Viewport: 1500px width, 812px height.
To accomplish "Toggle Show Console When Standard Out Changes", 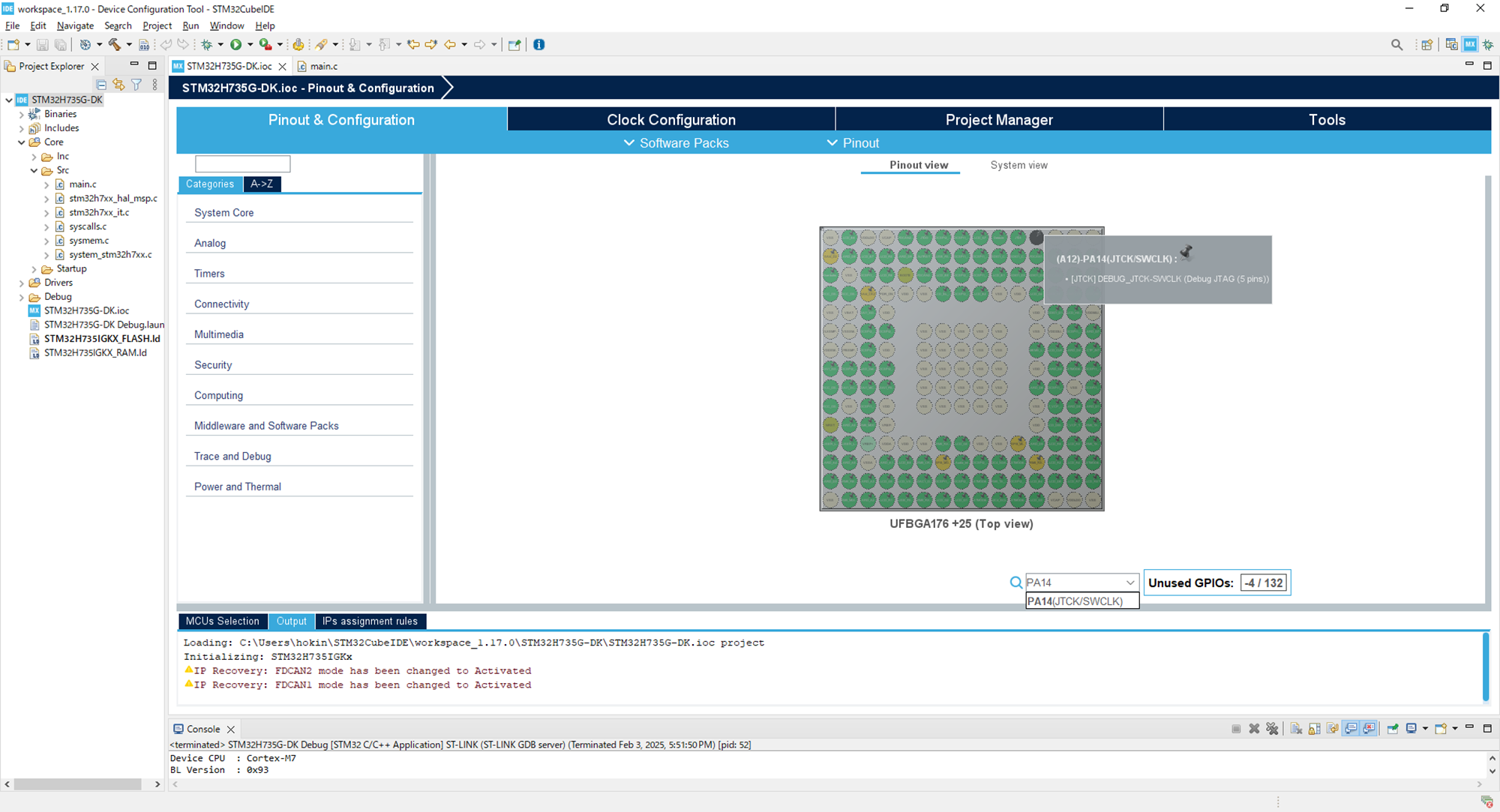I will click(1351, 728).
